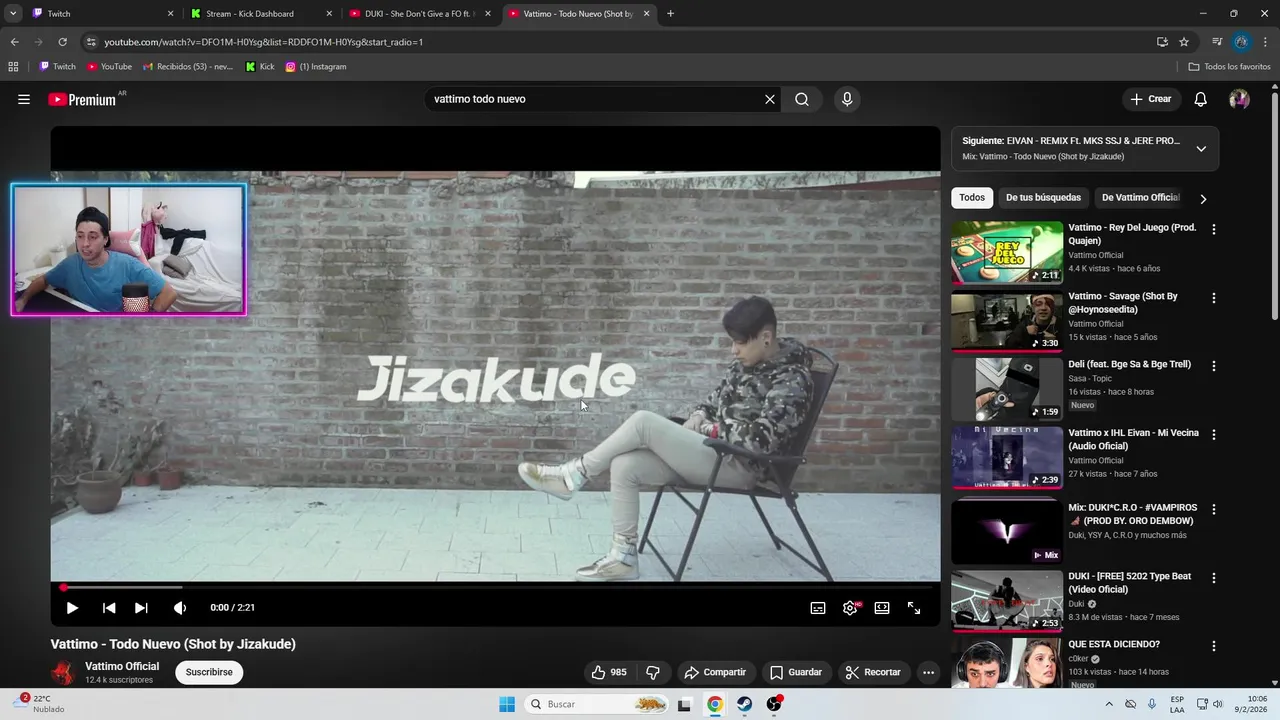Open options for Mi Vecina video
This screenshot has width=1280, height=720.
1214,435
